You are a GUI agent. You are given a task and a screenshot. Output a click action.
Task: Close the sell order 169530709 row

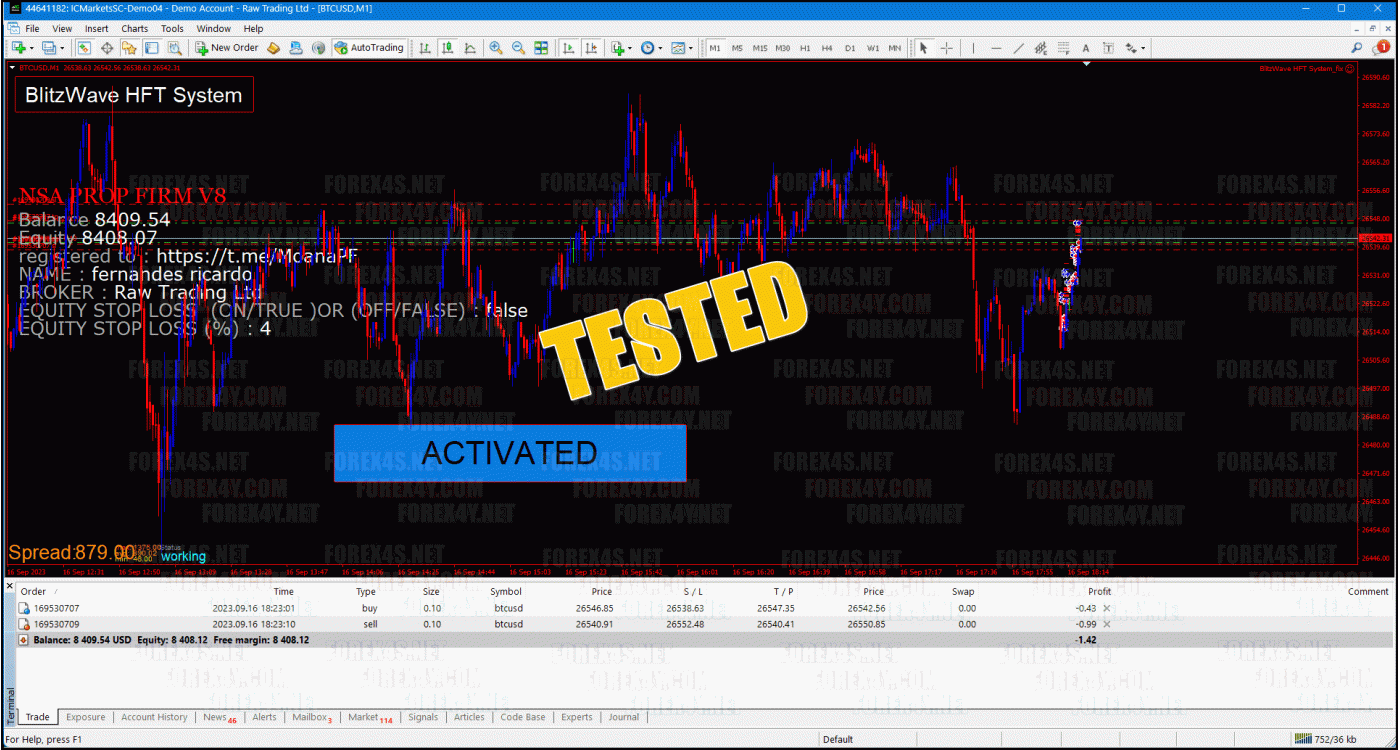pos(1106,624)
